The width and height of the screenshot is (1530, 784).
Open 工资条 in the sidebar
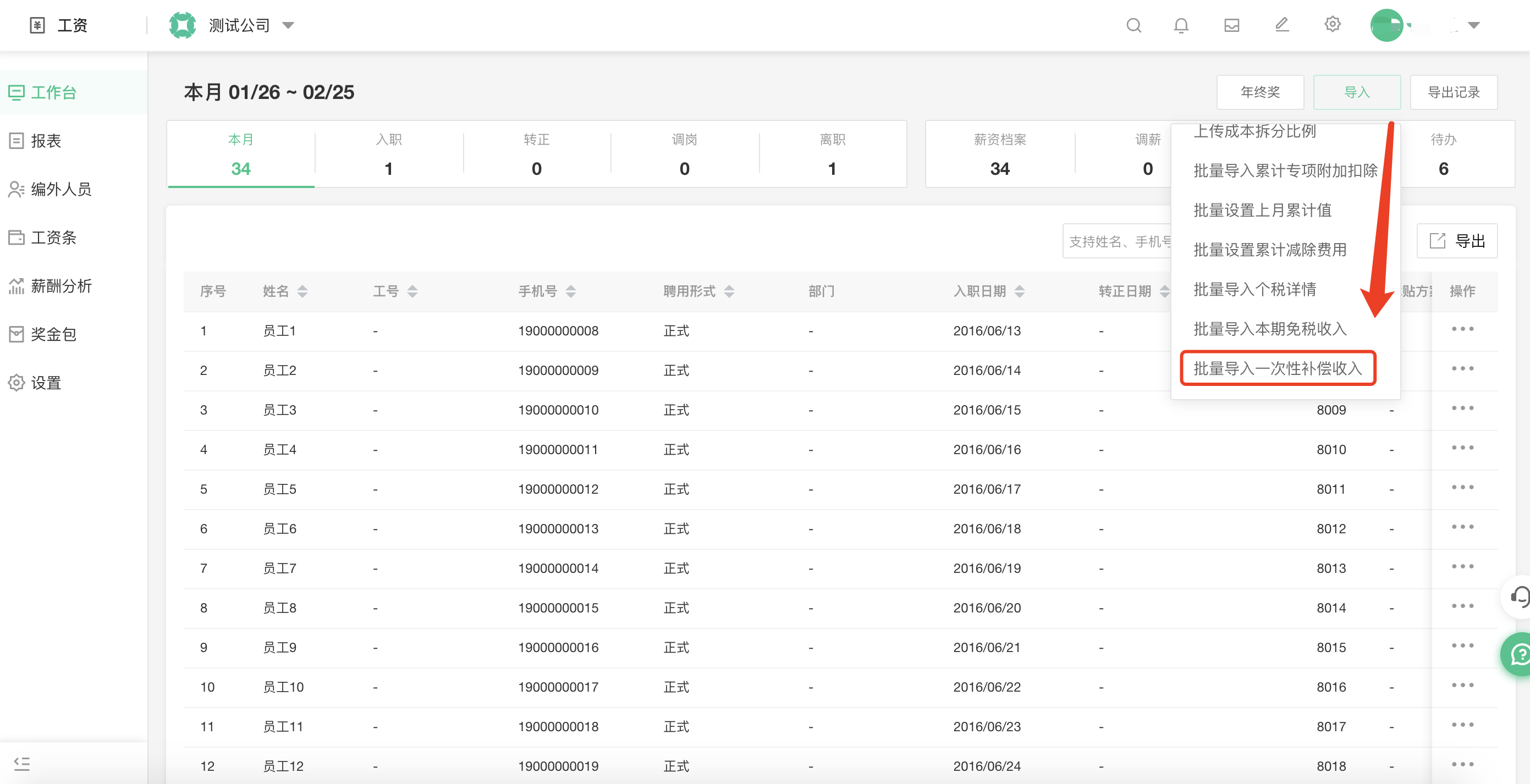[x=74, y=238]
